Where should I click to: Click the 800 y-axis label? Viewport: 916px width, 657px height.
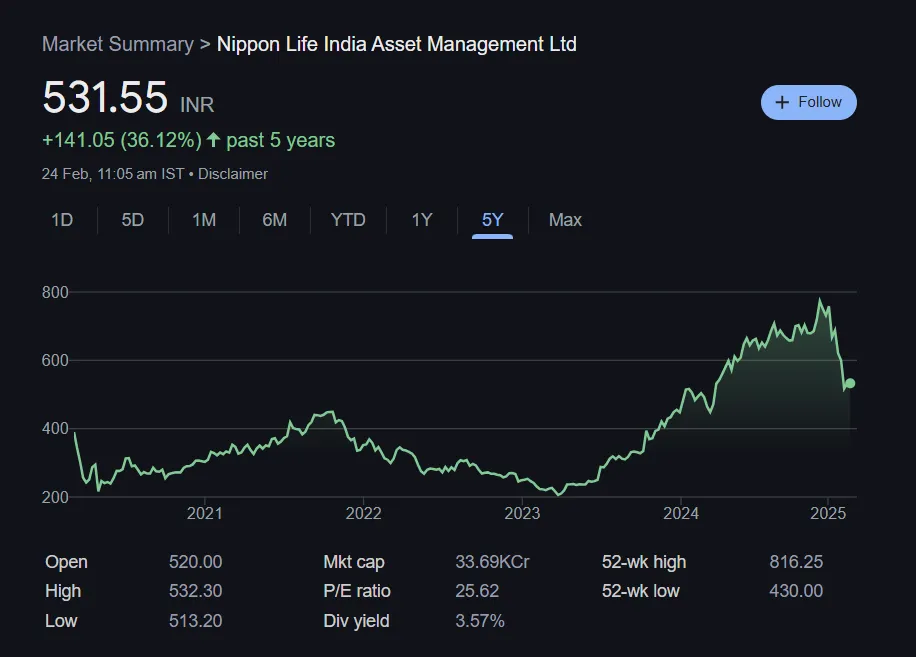55,293
